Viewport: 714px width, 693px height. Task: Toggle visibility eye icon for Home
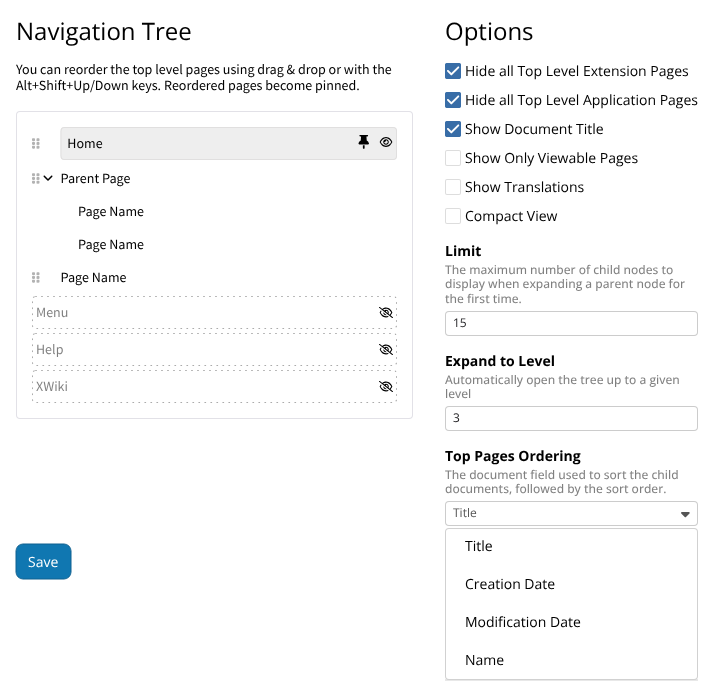pos(386,143)
